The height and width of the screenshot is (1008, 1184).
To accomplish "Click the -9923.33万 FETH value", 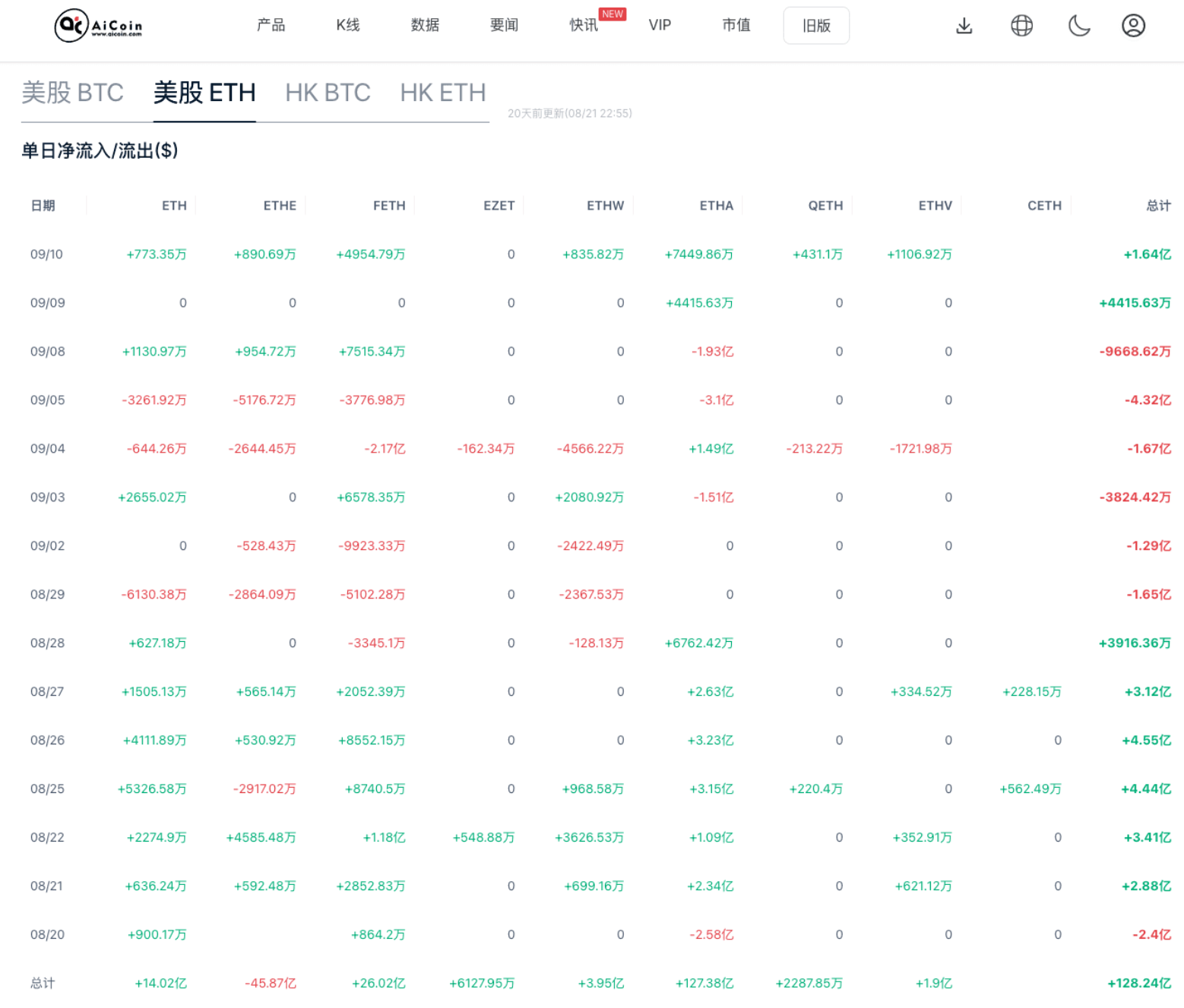I will pos(372,546).
